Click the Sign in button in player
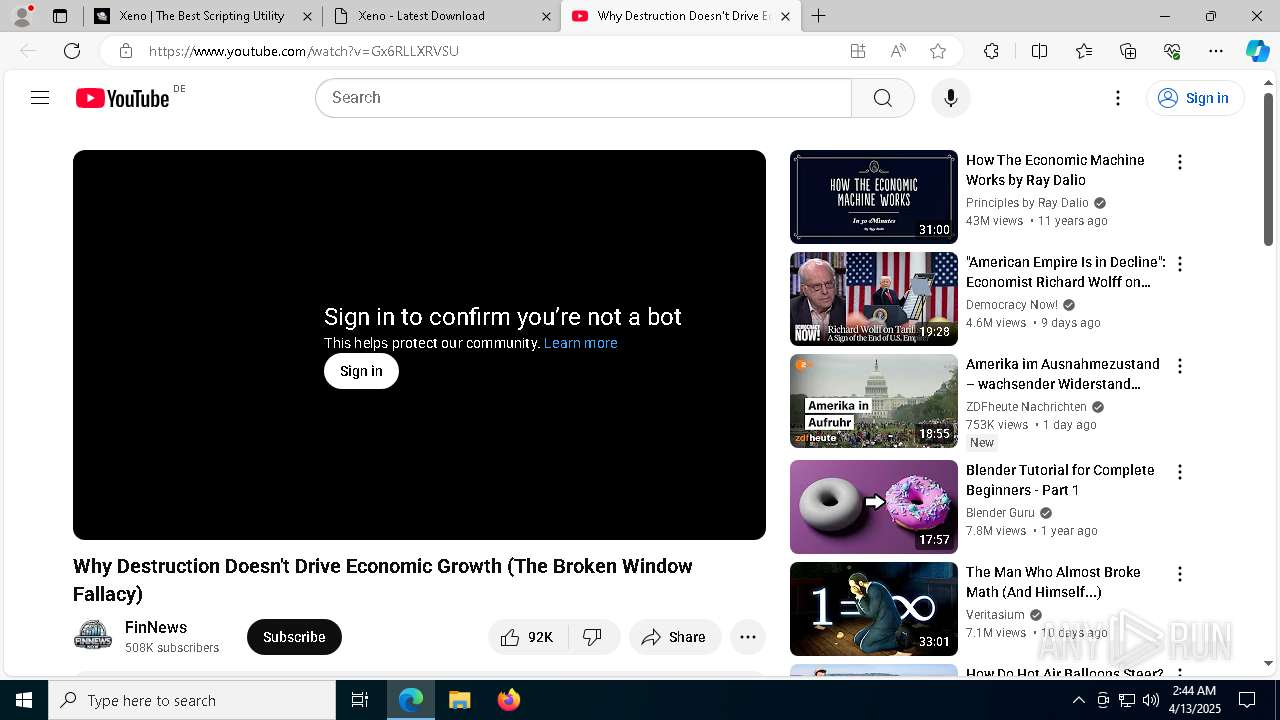This screenshot has width=1280, height=720. pos(361,371)
